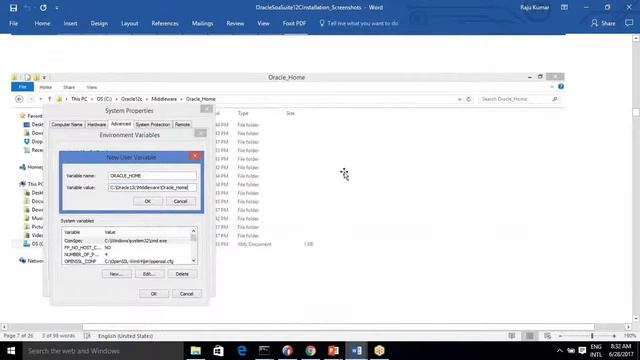
Task: Open the Layout ribbon tab
Action: pyautogui.click(x=129, y=23)
